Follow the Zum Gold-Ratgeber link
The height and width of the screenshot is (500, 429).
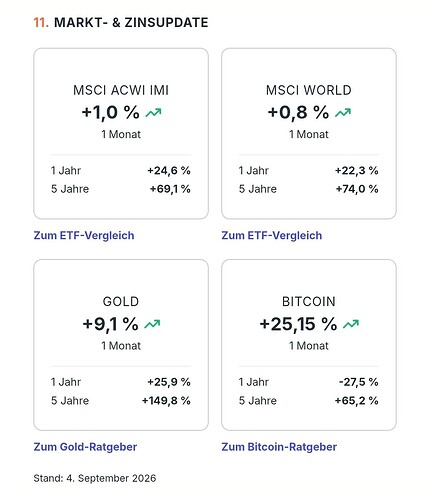click(x=85, y=447)
